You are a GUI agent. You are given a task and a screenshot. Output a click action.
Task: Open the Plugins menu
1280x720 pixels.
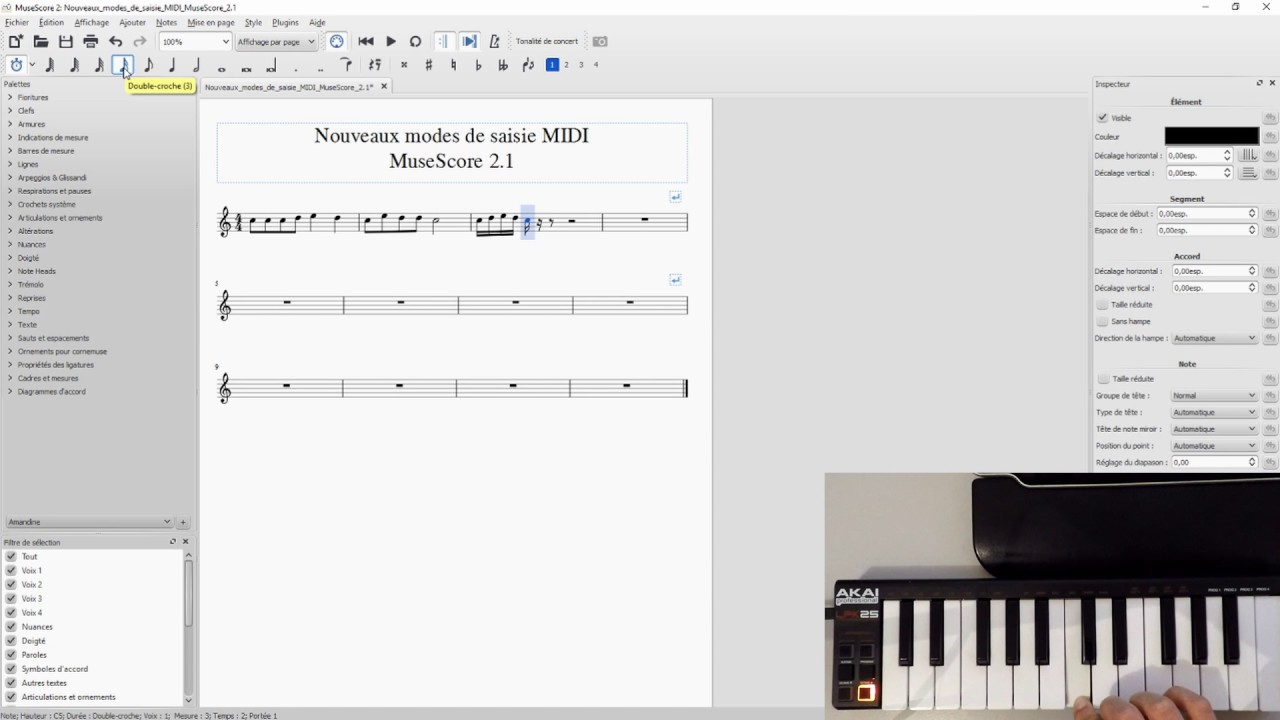tap(285, 22)
